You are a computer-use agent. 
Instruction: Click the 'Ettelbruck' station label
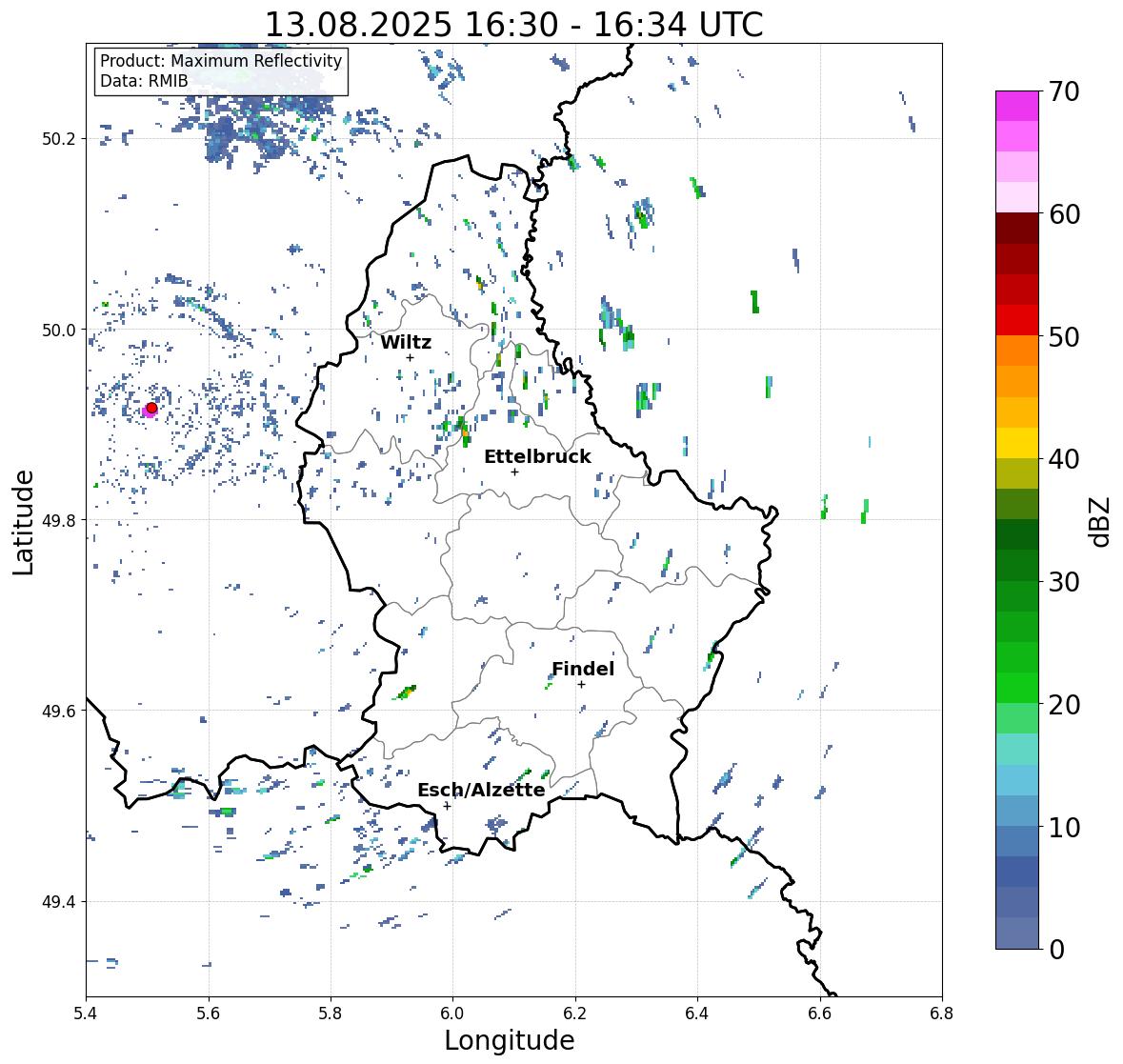(x=537, y=456)
